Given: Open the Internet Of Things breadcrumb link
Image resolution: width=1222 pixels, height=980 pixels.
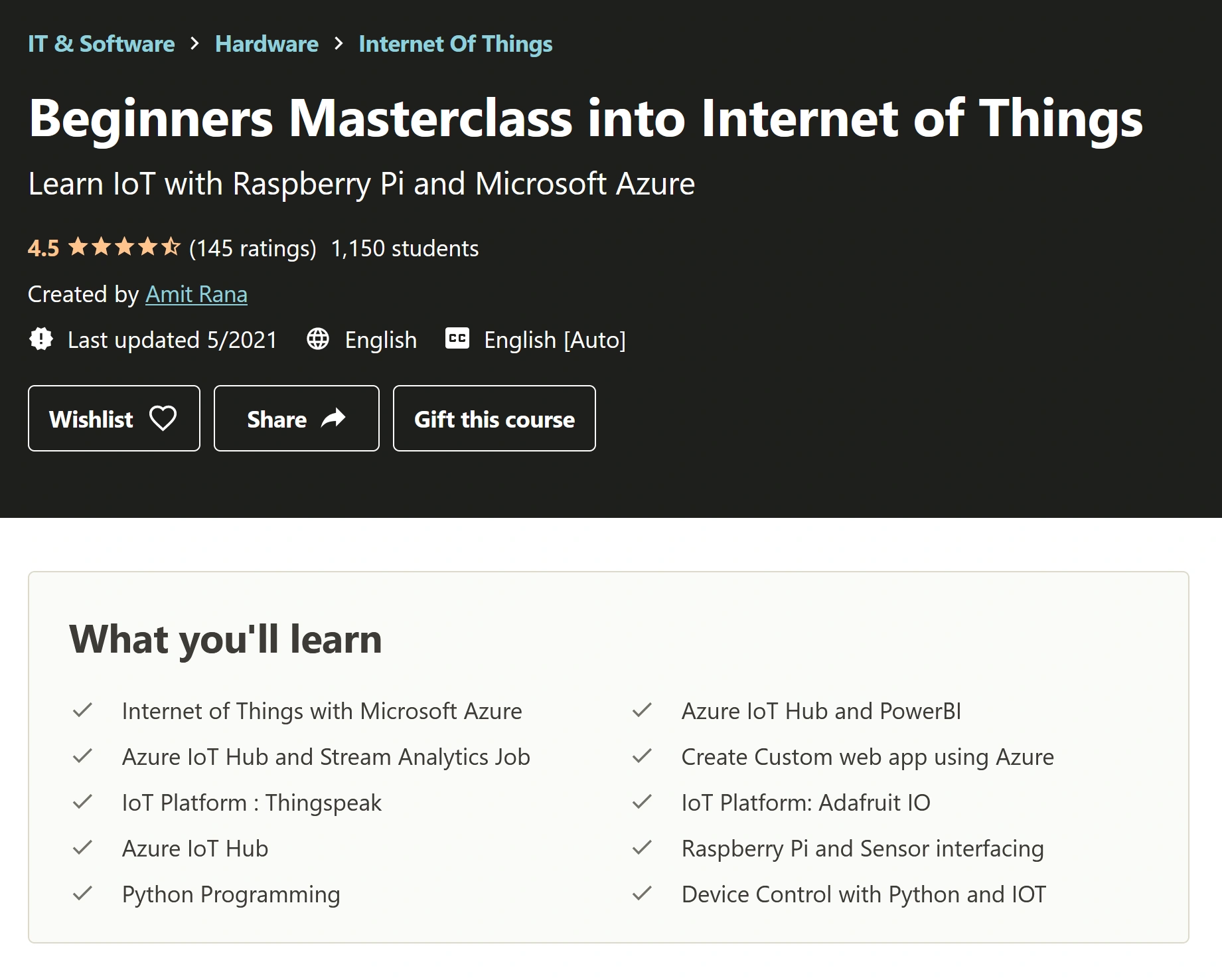Looking at the screenshot, I should 455,44.
